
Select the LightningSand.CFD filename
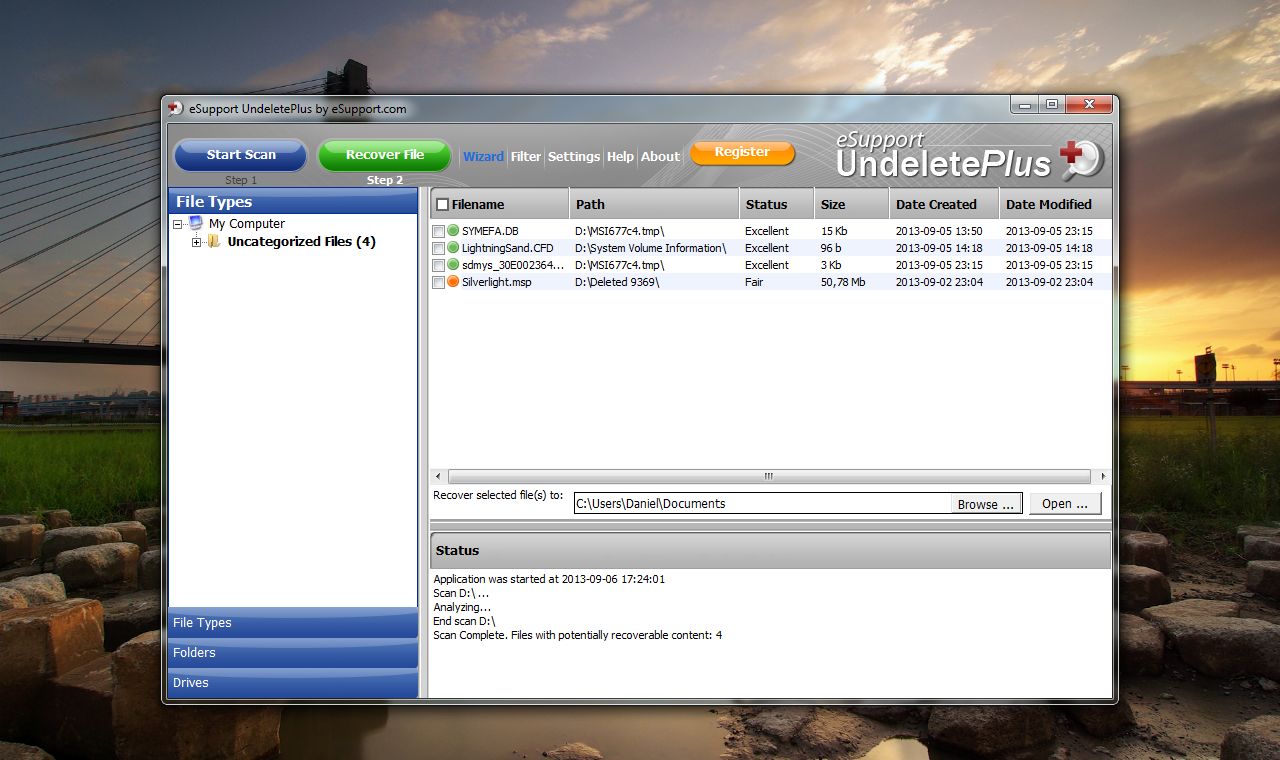[507, 248]
